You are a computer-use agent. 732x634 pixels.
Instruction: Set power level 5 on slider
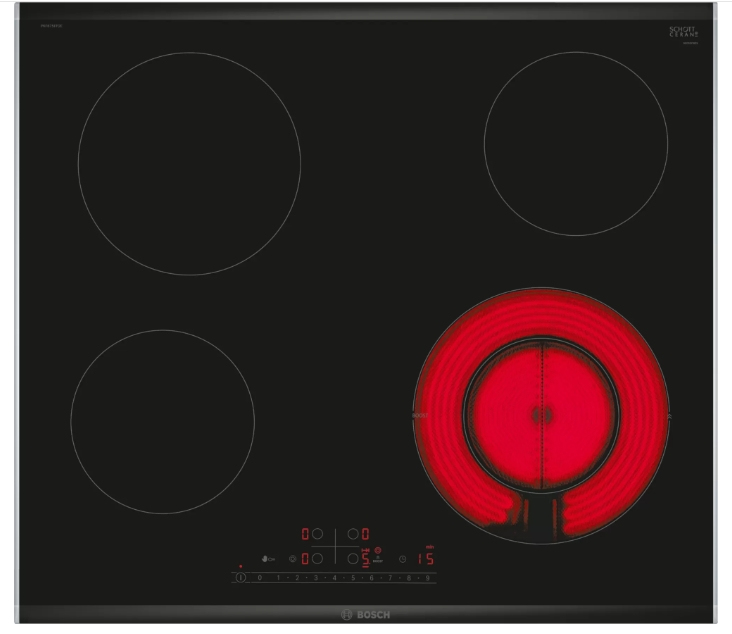click(x=353, y=578)
